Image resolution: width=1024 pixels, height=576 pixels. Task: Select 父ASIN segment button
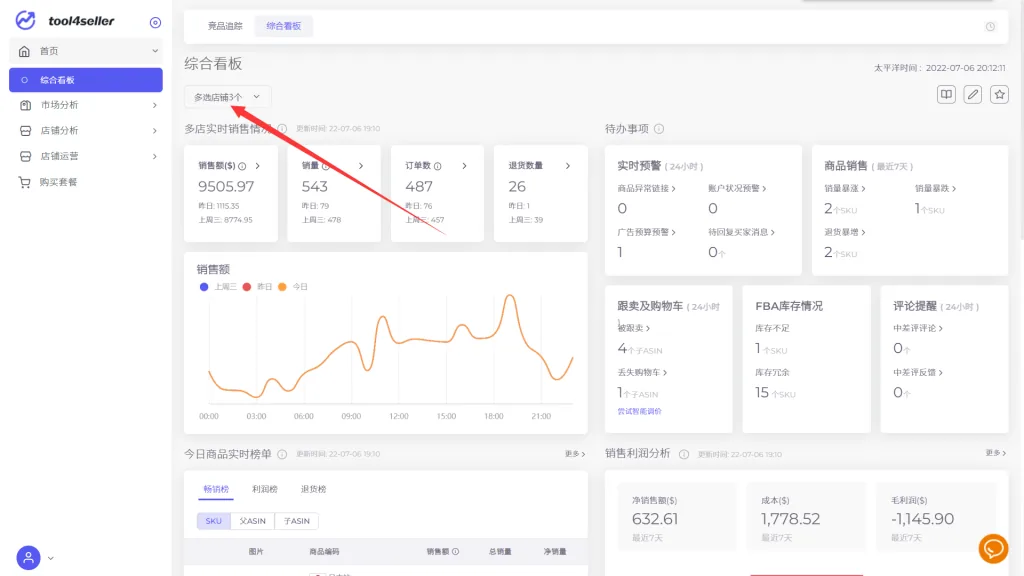point(253,520)
